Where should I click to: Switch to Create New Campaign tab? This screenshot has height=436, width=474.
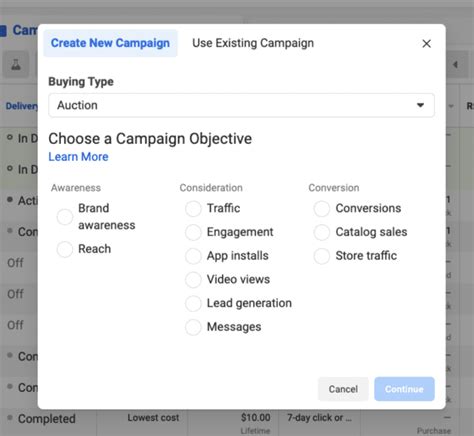pos(110,43)
